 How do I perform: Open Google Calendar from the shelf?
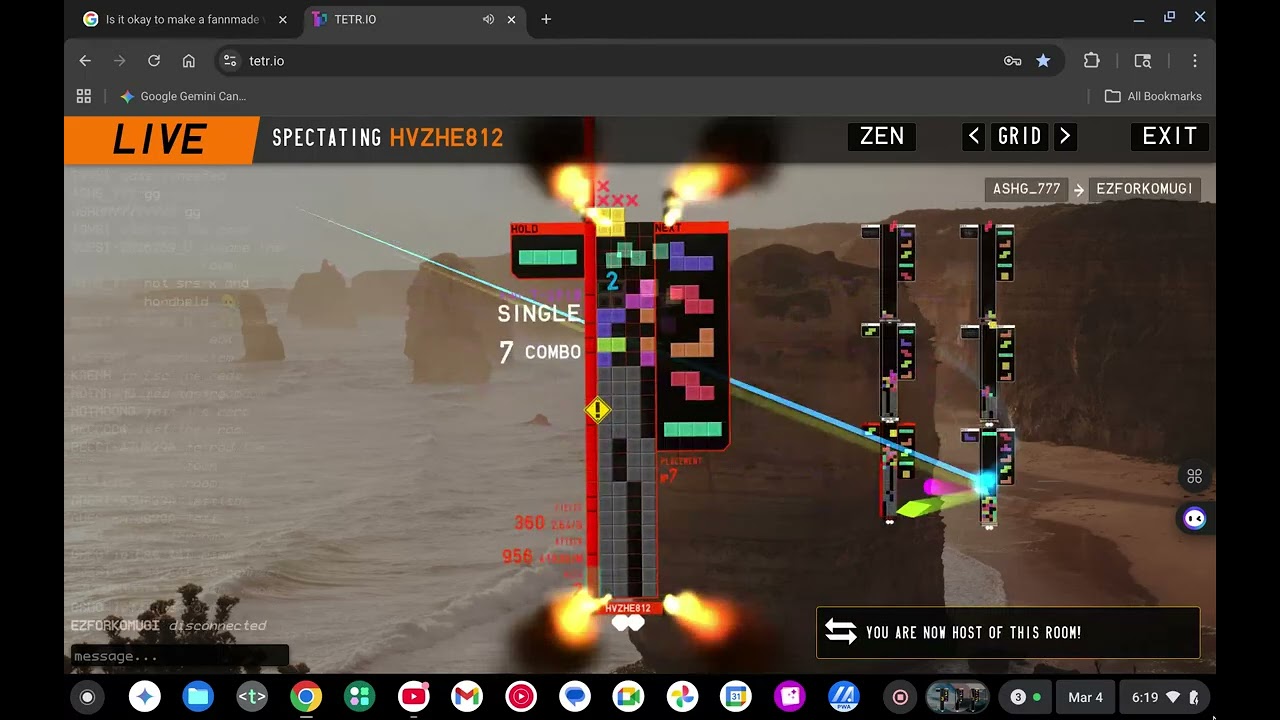(x=736, y=697)
